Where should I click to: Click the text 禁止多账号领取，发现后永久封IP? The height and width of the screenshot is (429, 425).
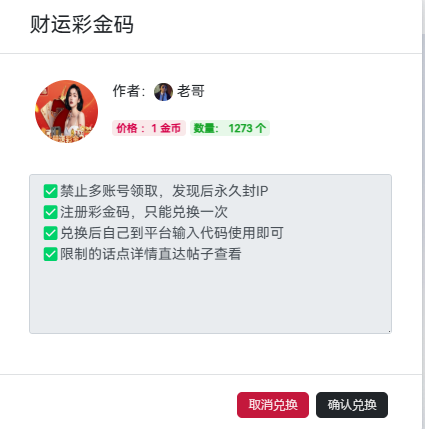[x=164, y=191]
